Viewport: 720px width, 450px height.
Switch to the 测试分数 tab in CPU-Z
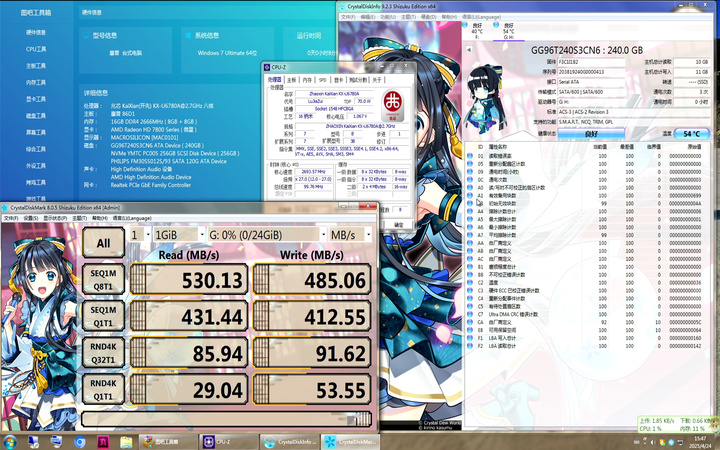(x=358, y=80)
